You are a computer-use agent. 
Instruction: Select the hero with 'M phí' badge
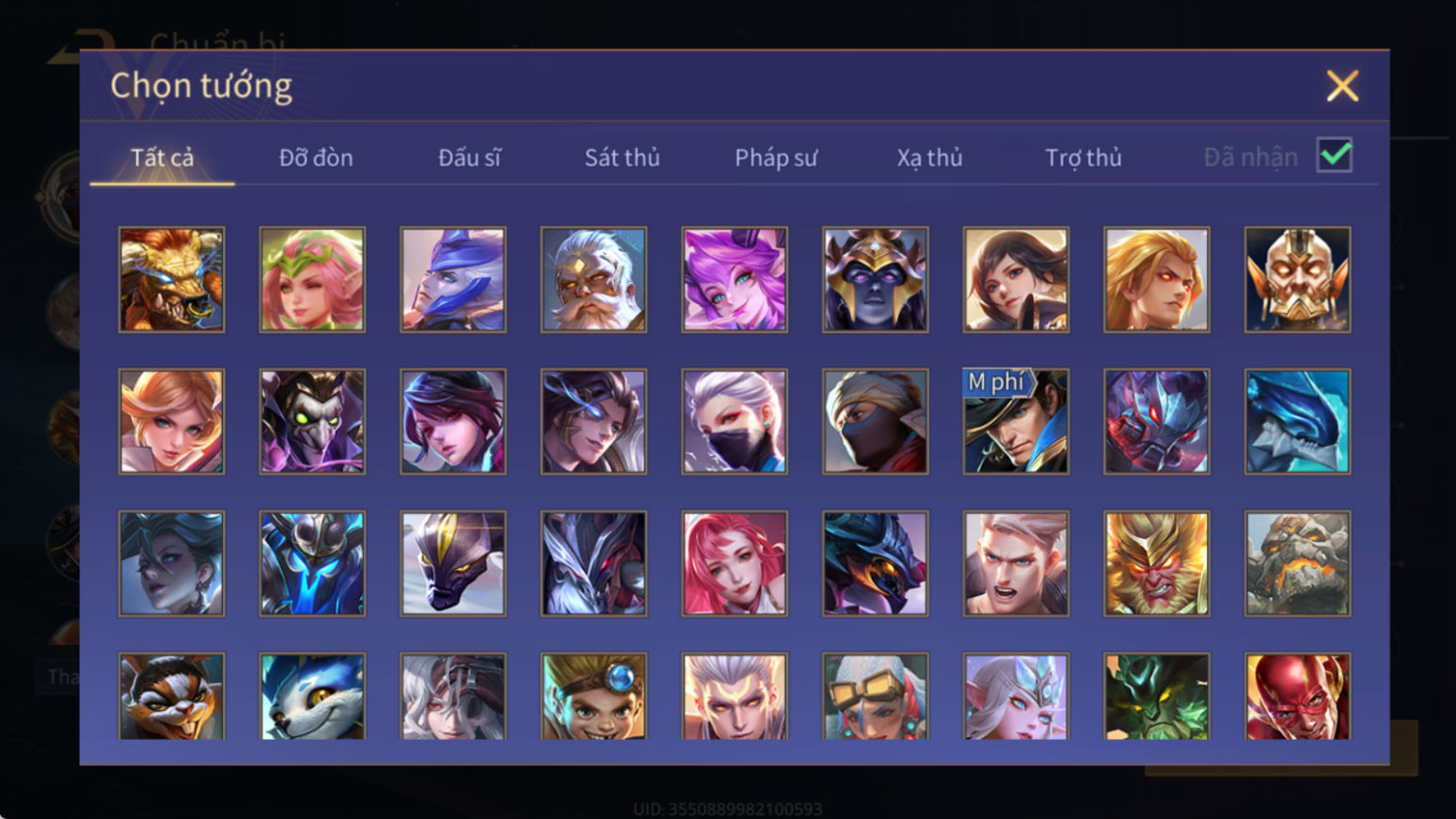(x=1016, y=421)
